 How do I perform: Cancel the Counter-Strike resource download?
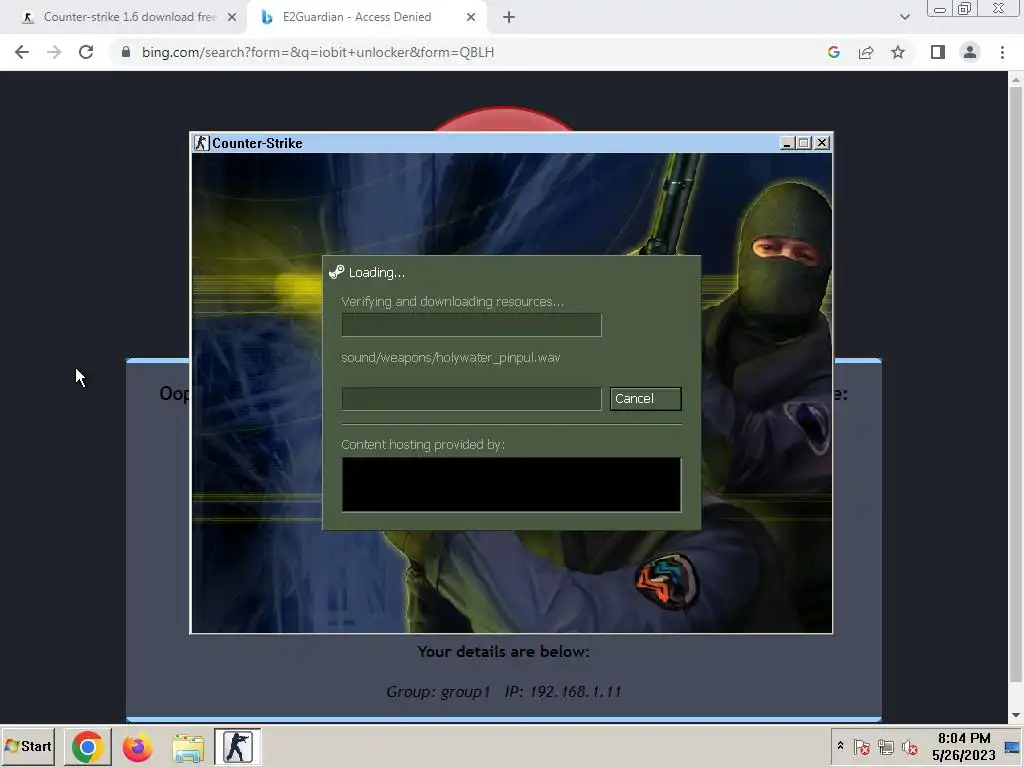[645, 398]
